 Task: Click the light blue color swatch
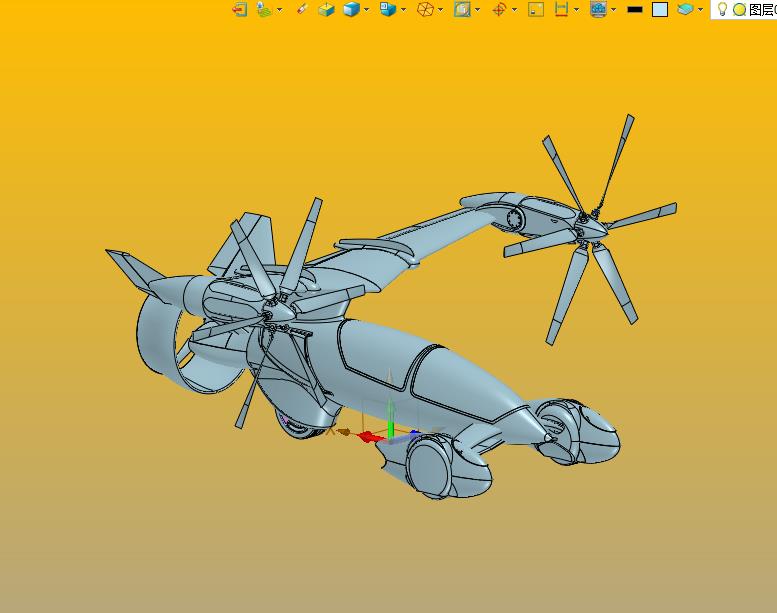(x=660, y=9)
